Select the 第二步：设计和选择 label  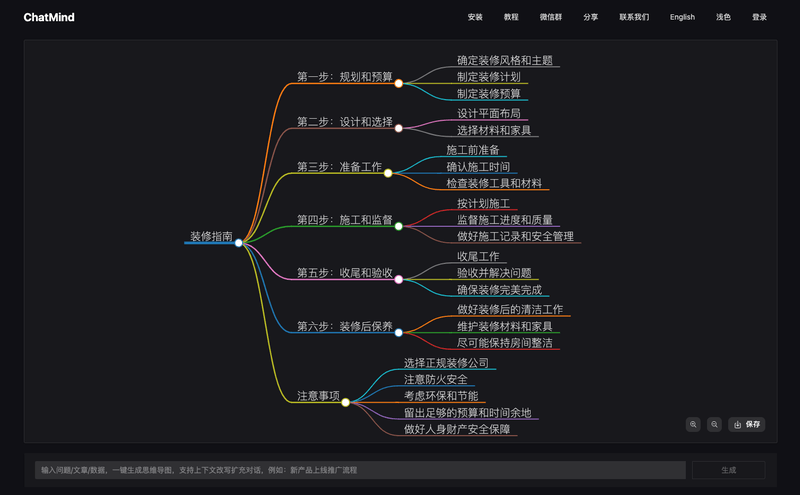pos(345,121)
